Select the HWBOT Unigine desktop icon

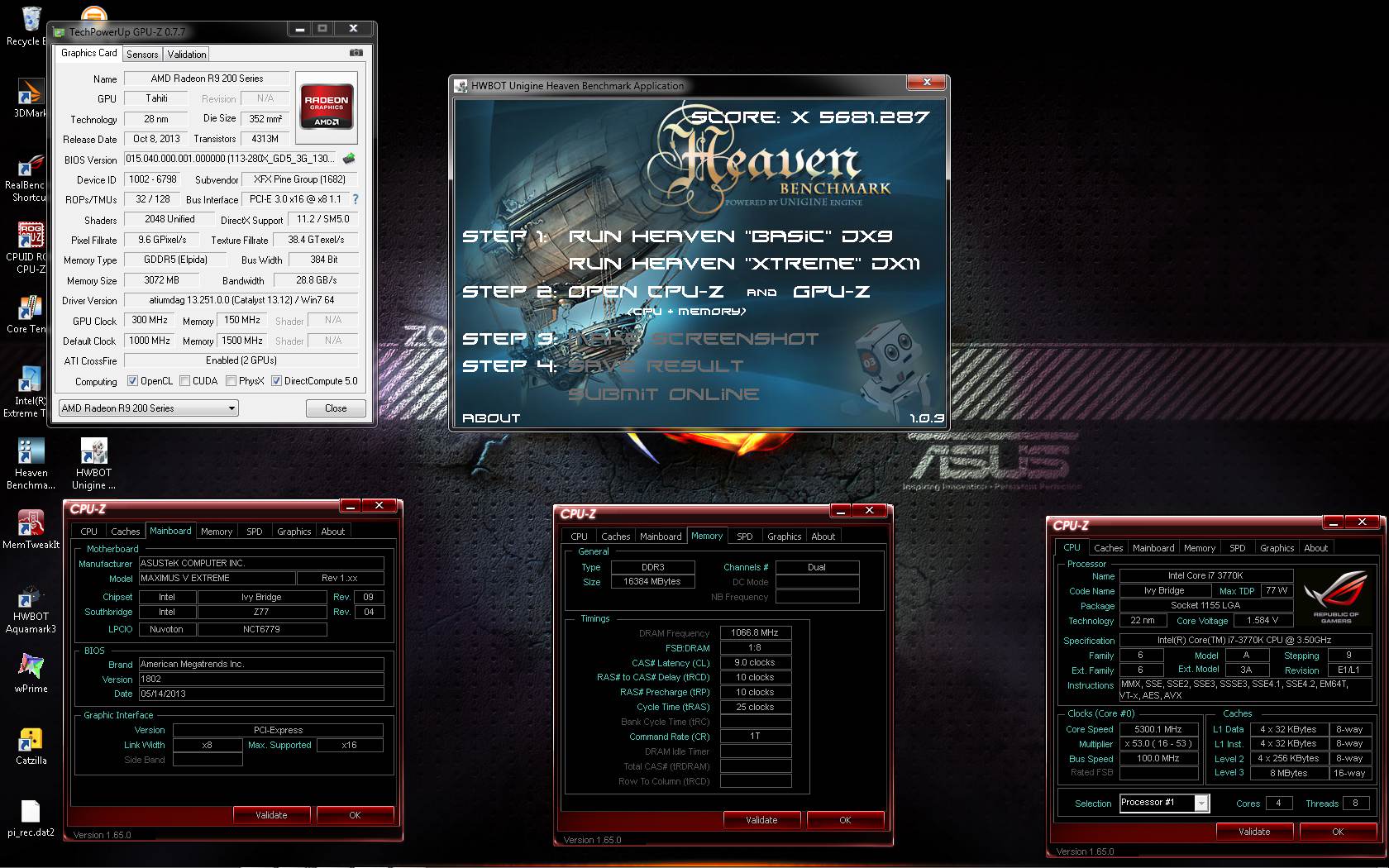point(93,463)
